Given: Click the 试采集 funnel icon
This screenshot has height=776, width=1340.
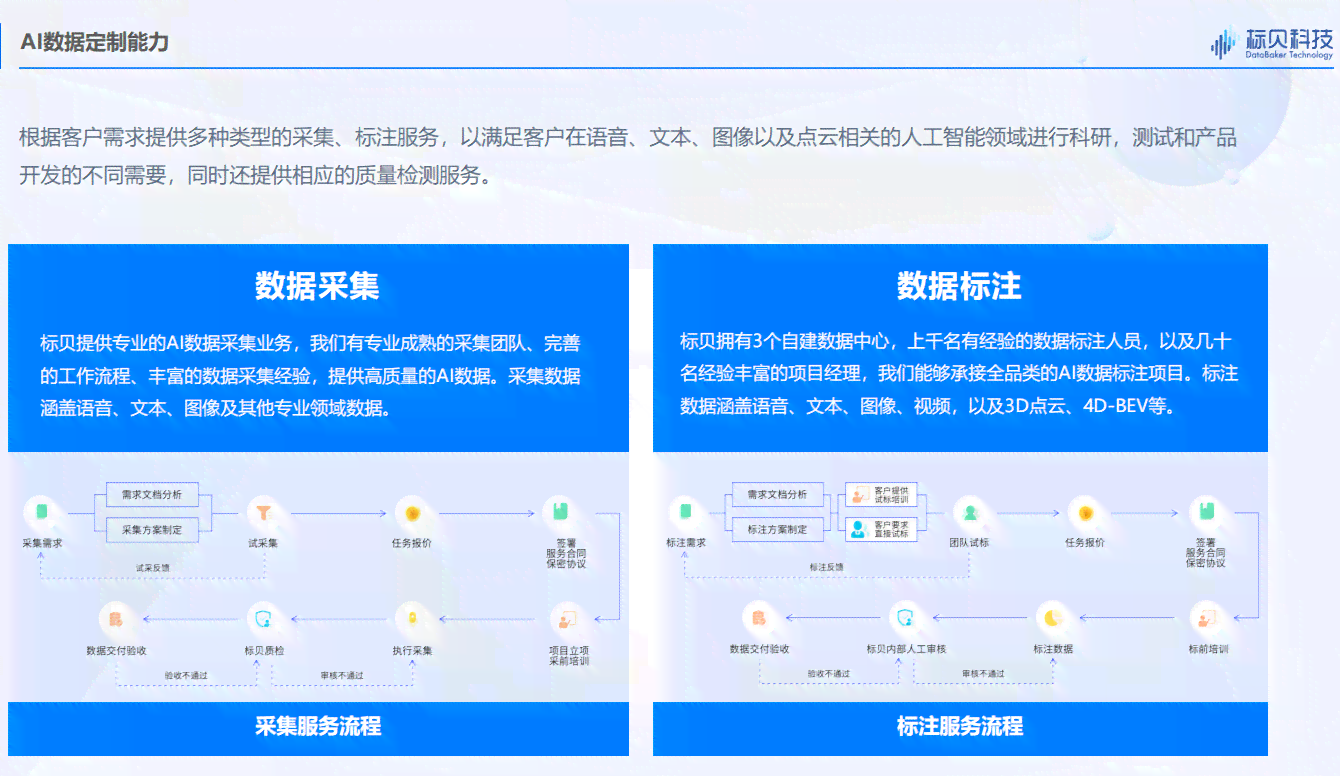Looking at the screenshot, I should [263, 512].
